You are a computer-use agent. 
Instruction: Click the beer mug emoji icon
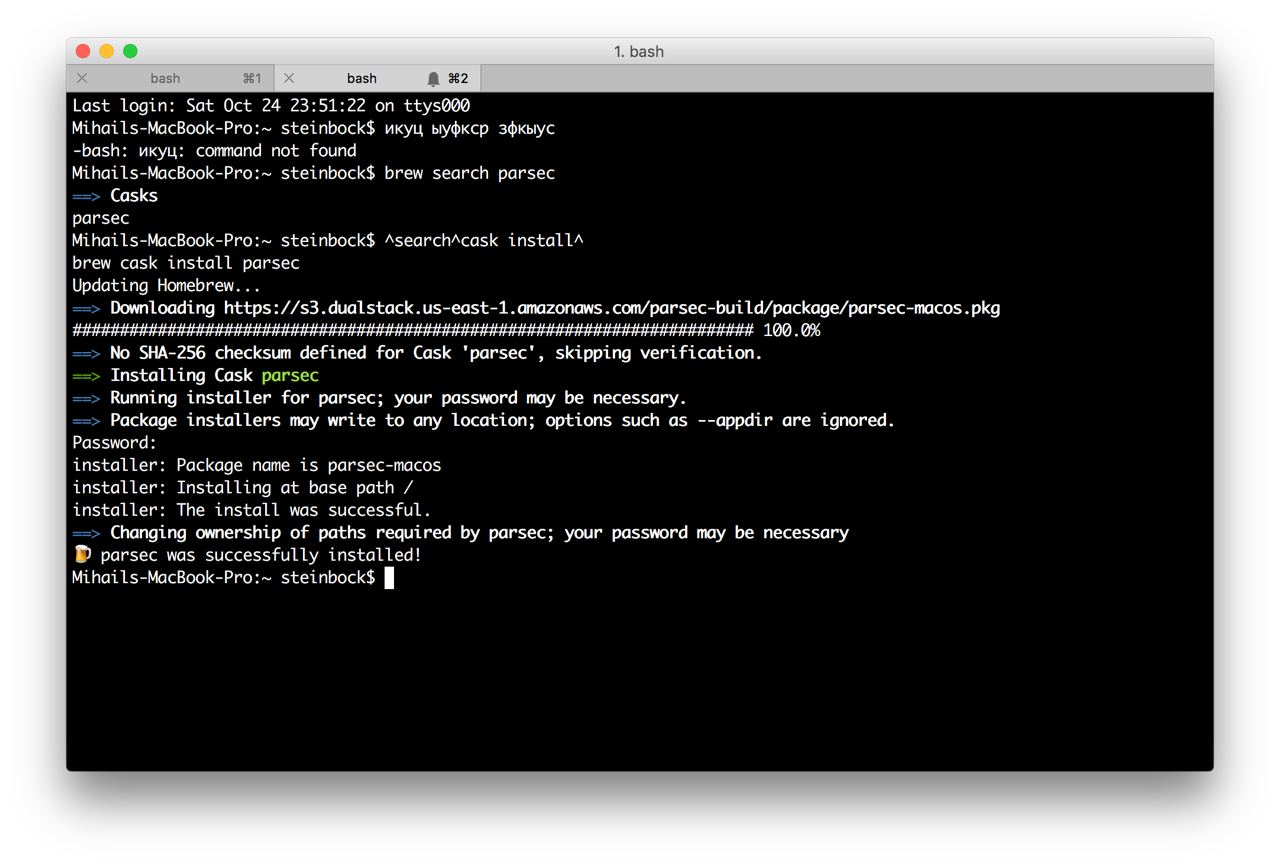(x=82, y=554)
